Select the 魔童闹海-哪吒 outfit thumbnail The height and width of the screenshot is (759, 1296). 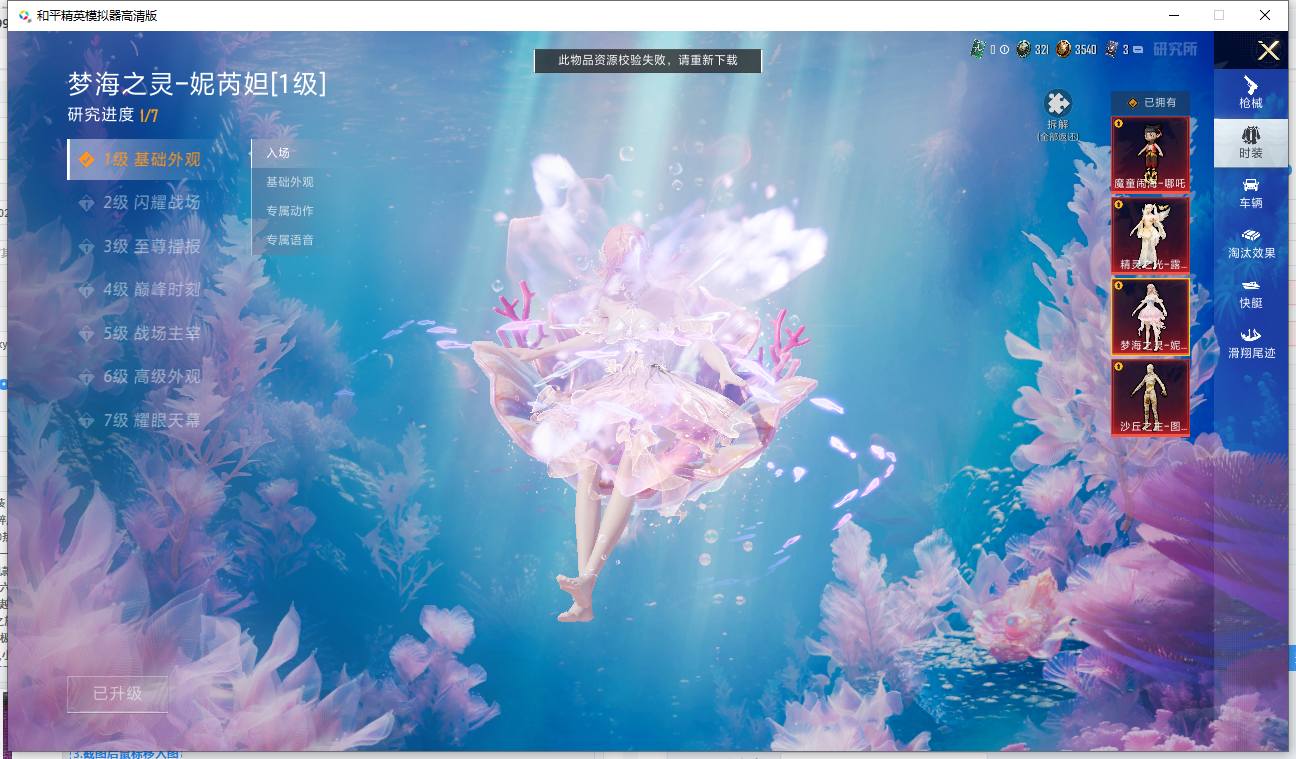(1150, 154)
